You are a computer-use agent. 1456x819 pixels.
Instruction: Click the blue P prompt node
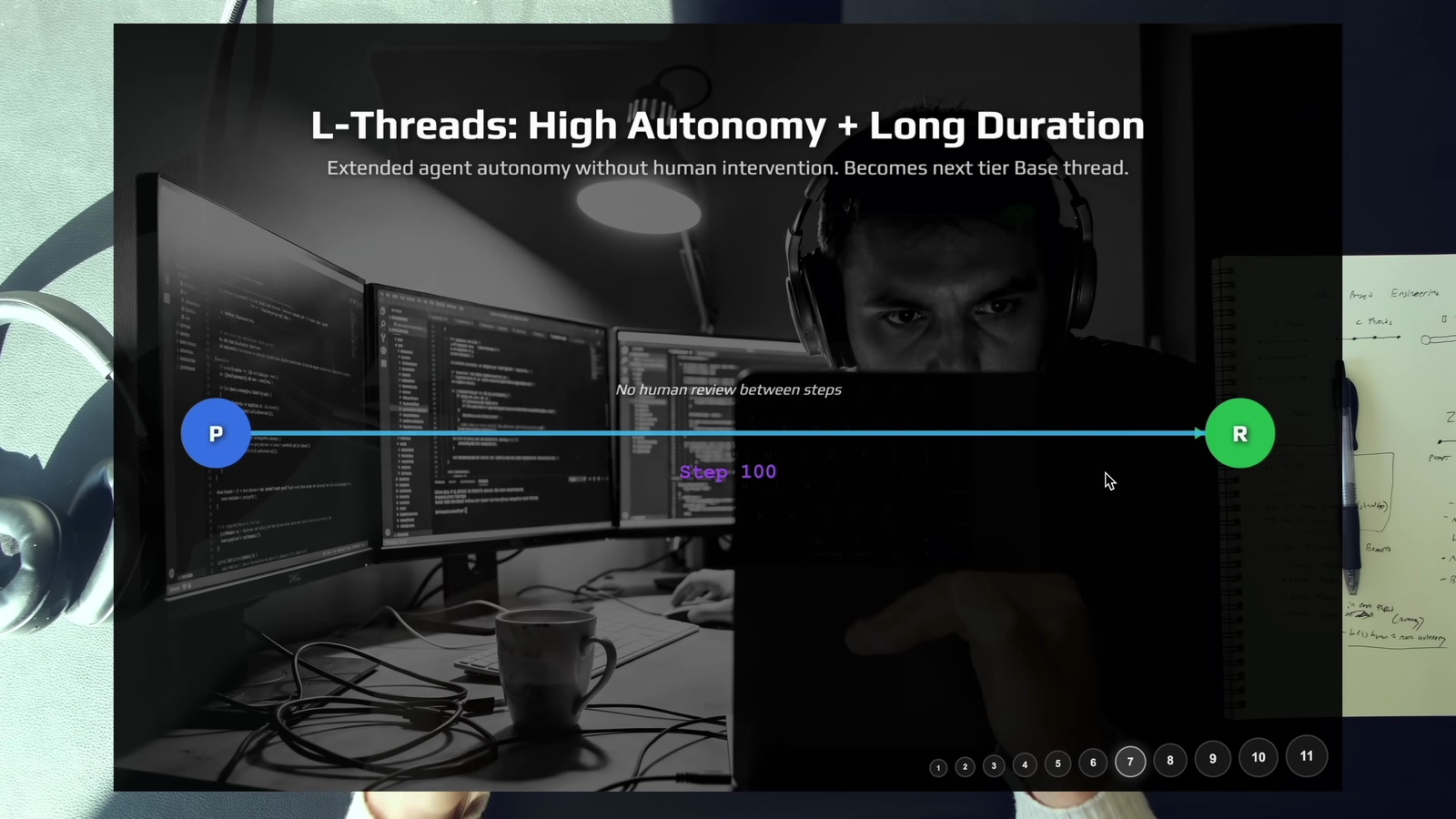[x=216, y=433]
